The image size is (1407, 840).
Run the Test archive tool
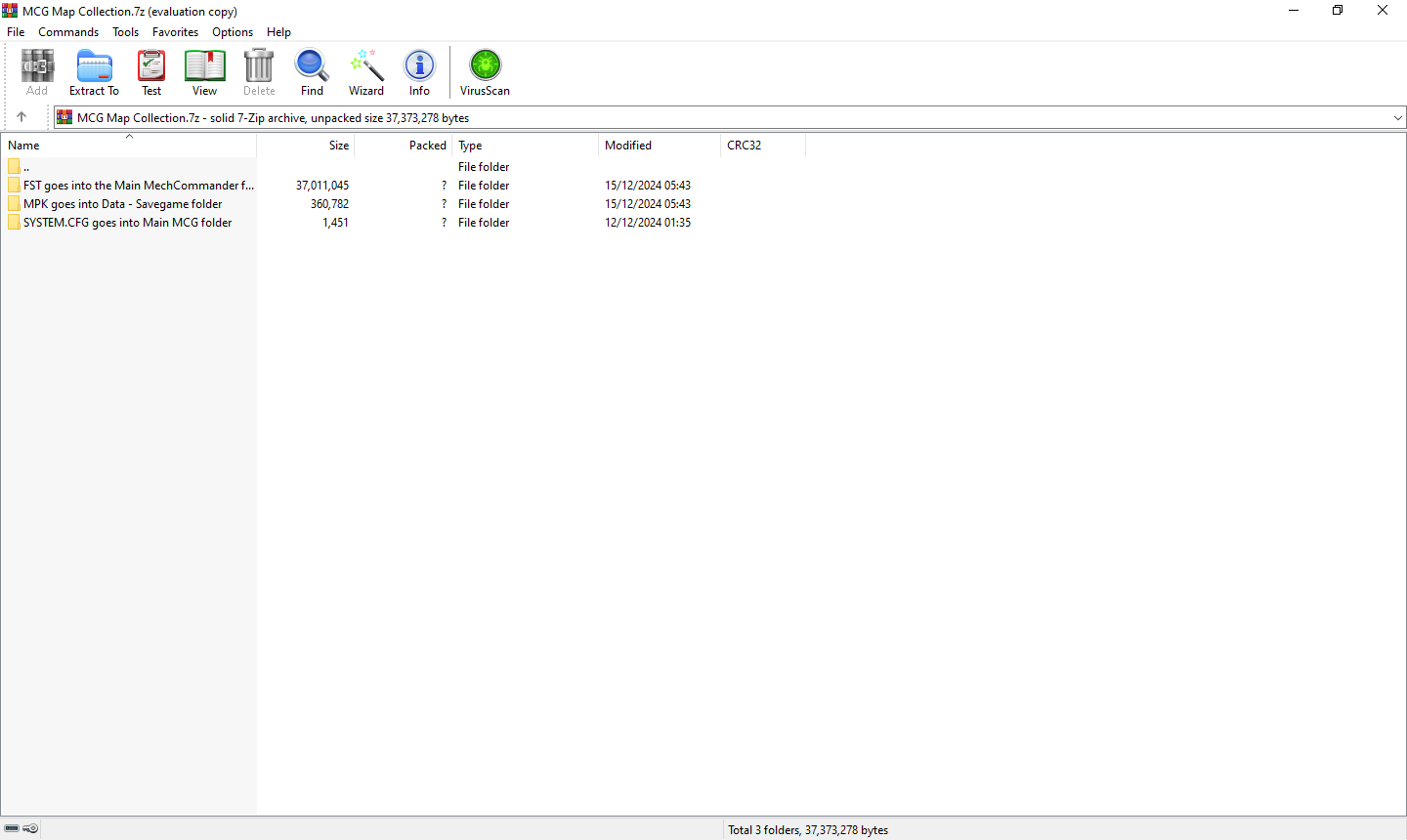click(151, 72)
